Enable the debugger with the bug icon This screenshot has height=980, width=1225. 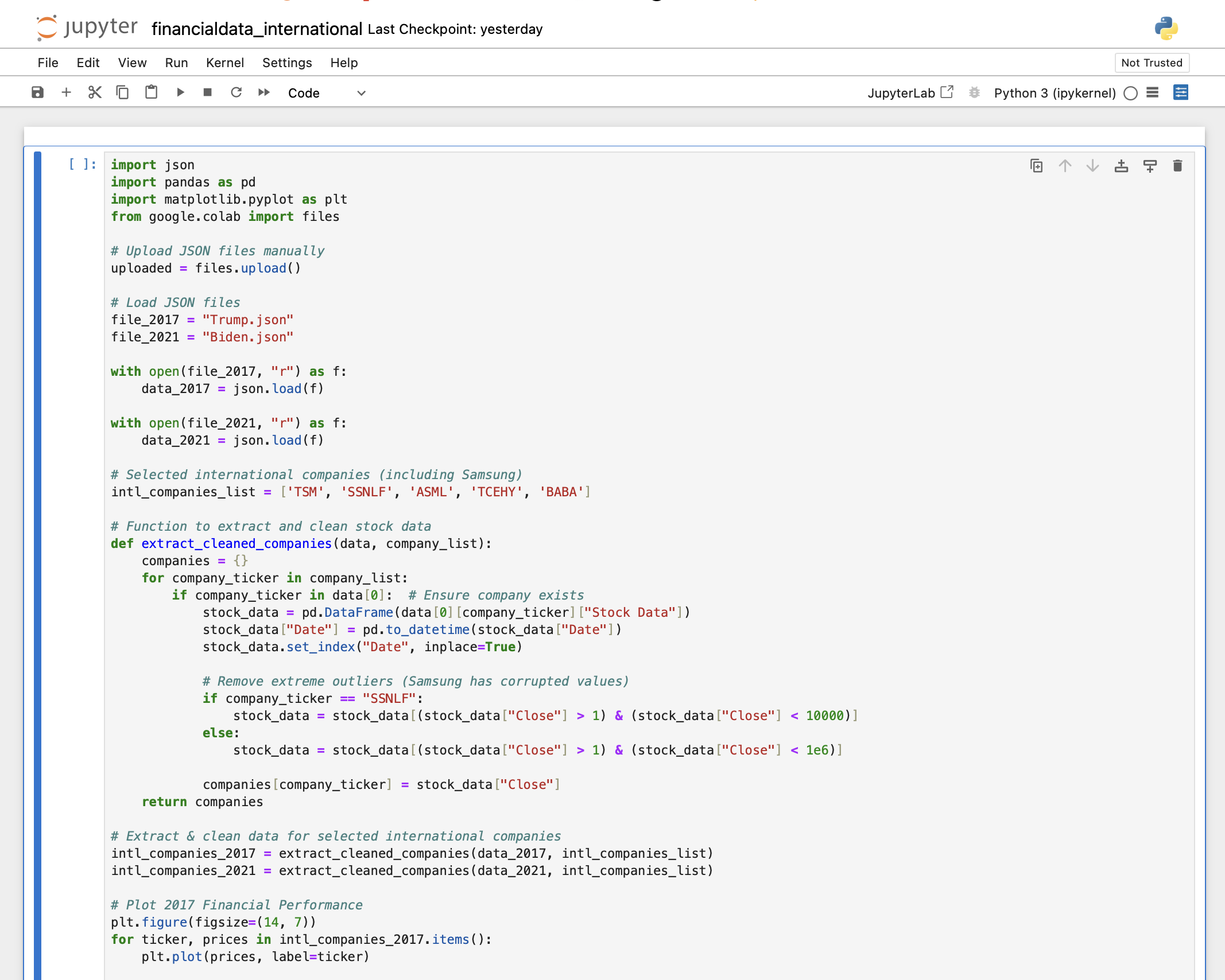(974, 92)
